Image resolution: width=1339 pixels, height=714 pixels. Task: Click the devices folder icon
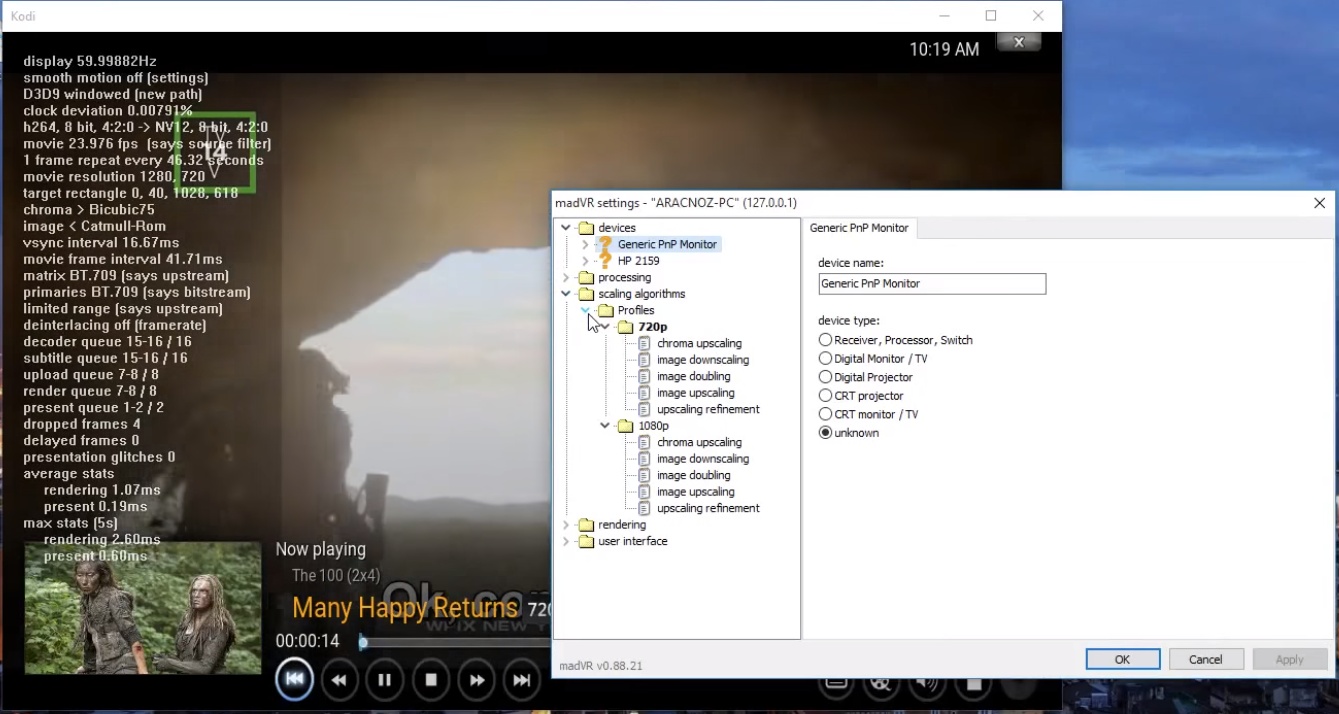(586, 228)
